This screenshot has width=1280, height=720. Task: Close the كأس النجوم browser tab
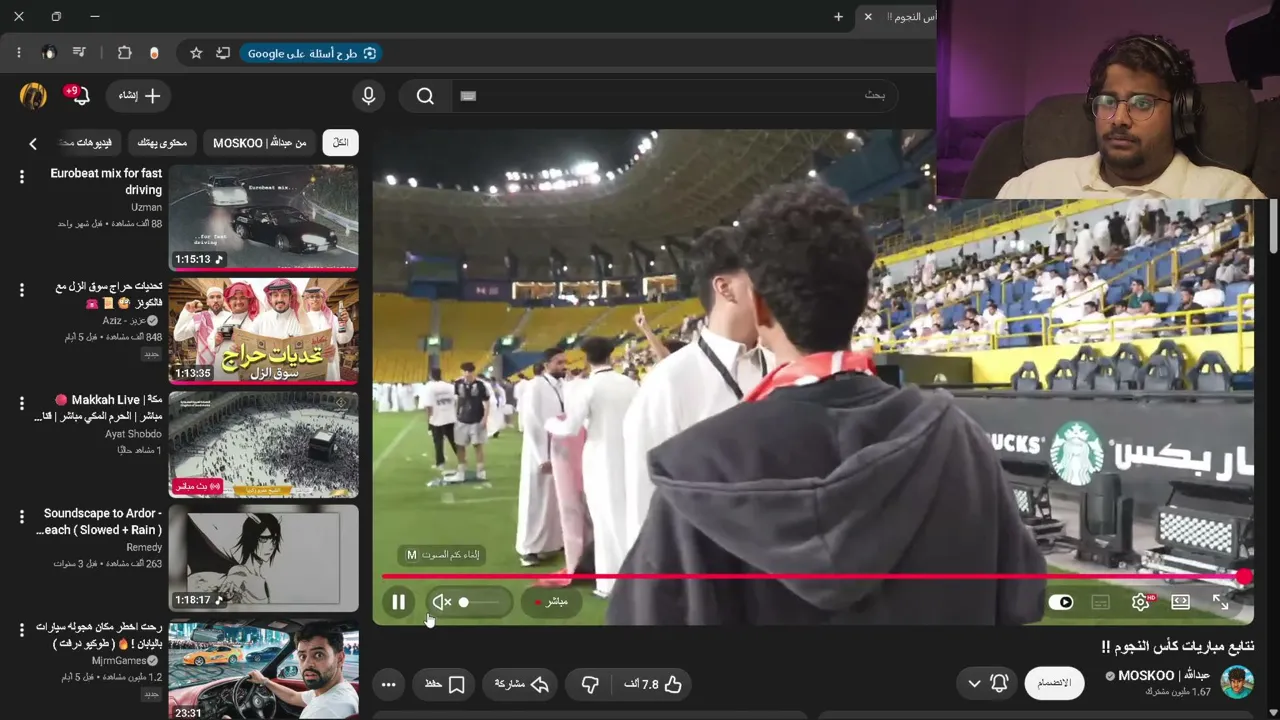pyautogui.click(x=868, y=17)
